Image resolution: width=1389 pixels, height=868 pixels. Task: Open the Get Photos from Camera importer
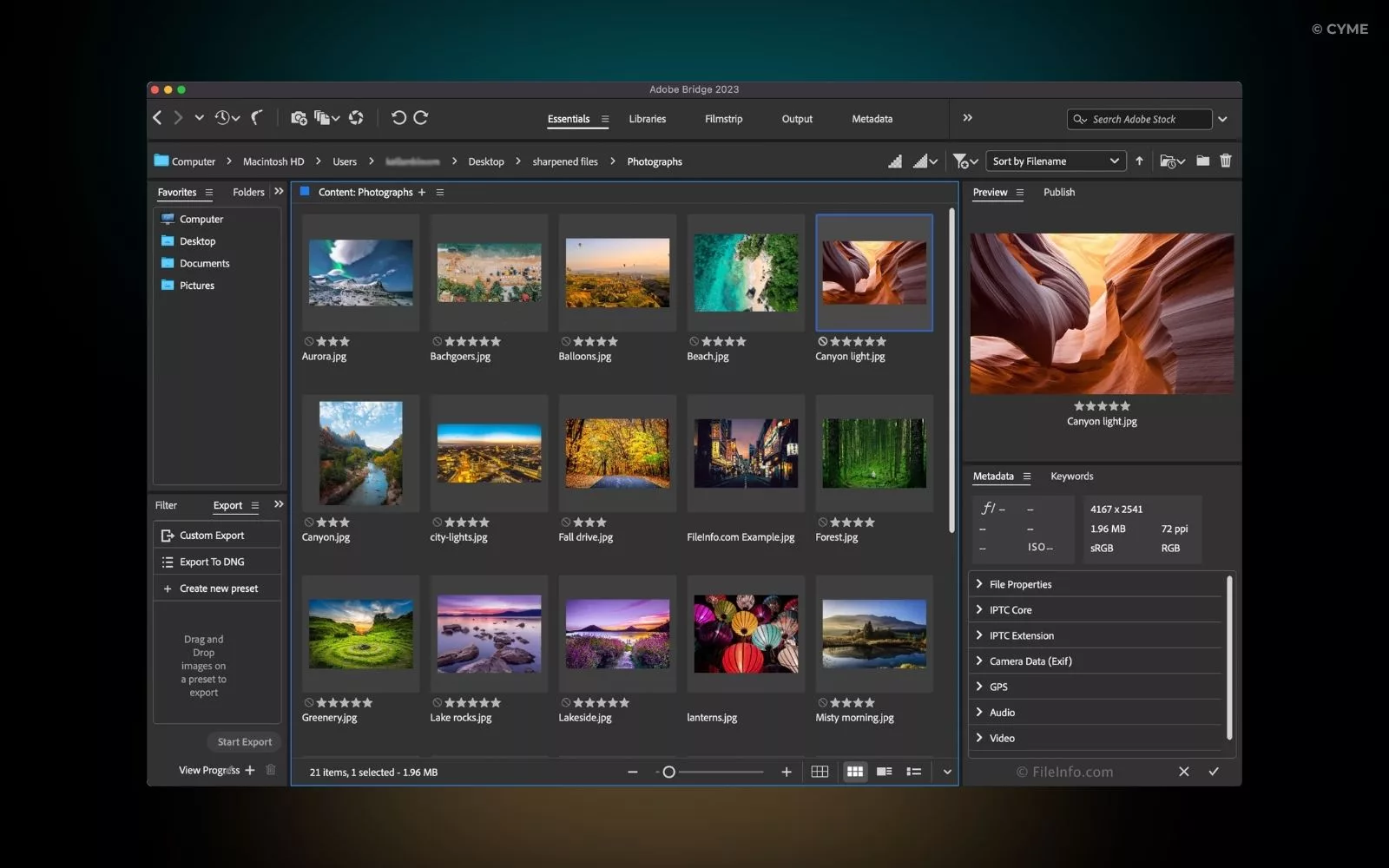coord(300,117)
